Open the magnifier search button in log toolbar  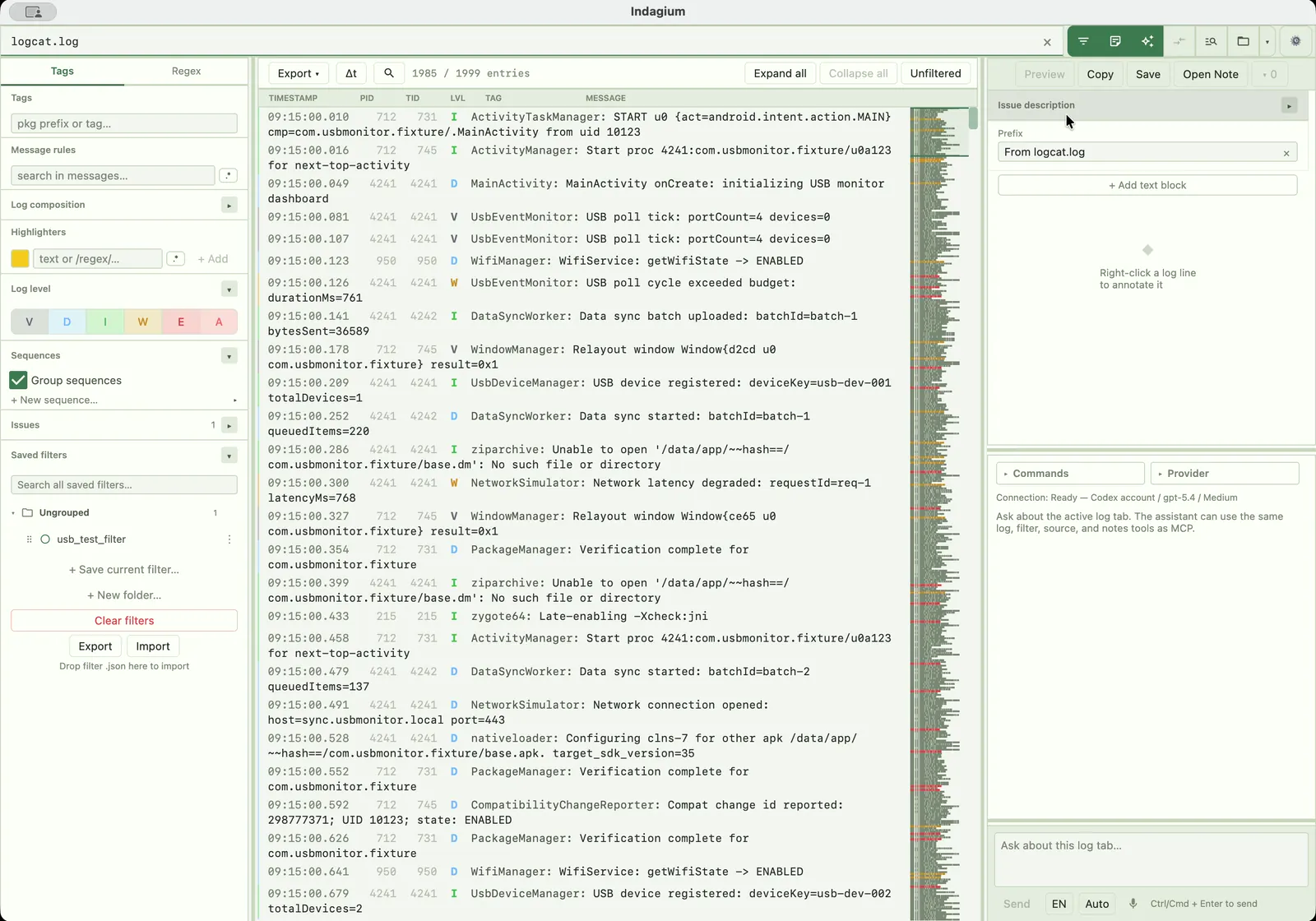pyautogui.click(x=389, y=73)
